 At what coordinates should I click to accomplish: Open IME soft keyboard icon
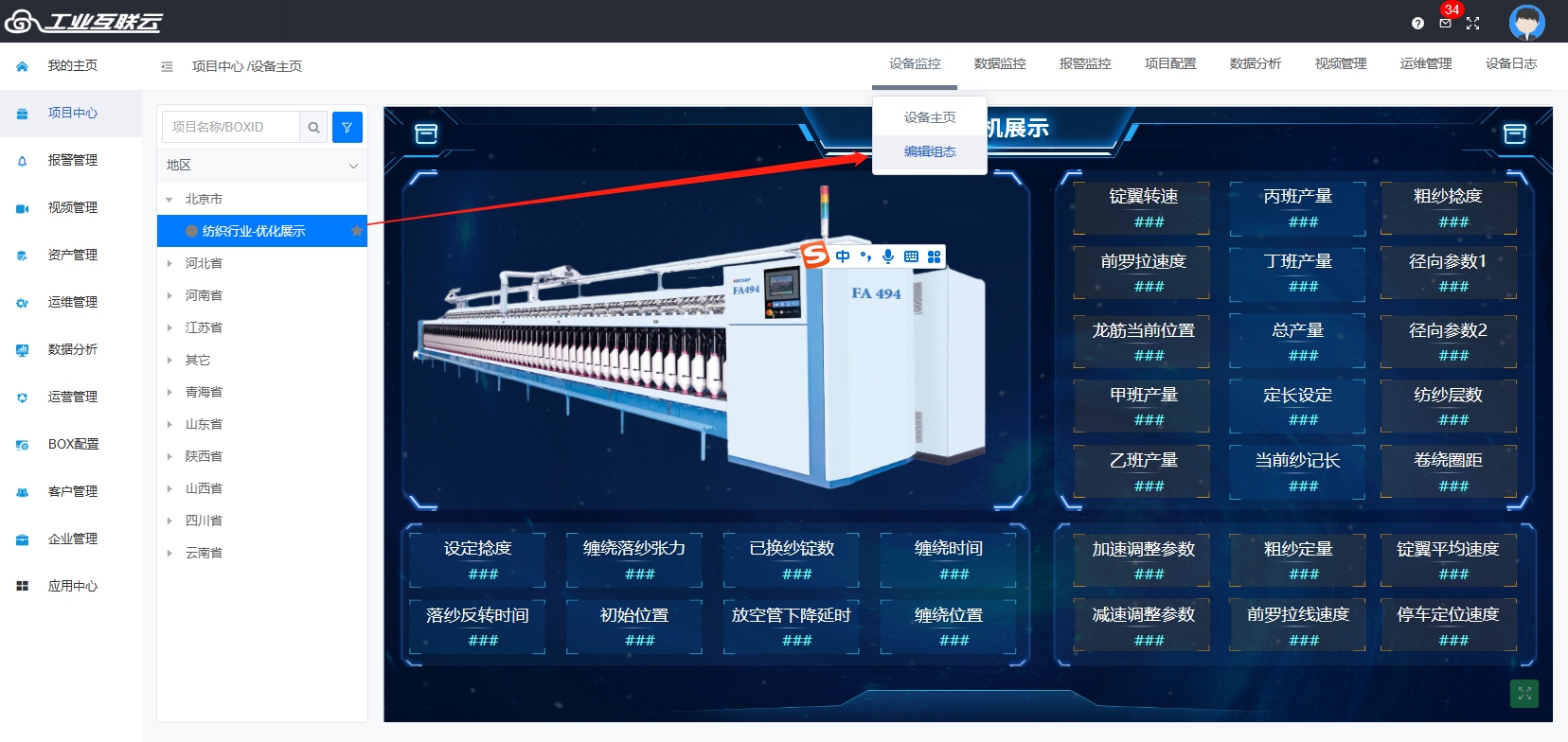[x=911, y=256]
